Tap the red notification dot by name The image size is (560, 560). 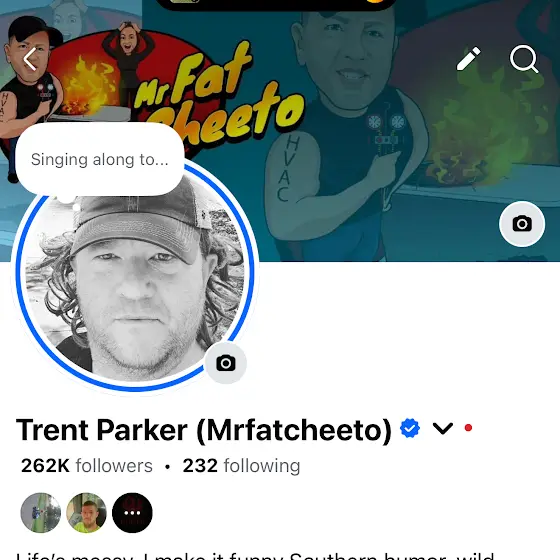click(x=468, y=428)
